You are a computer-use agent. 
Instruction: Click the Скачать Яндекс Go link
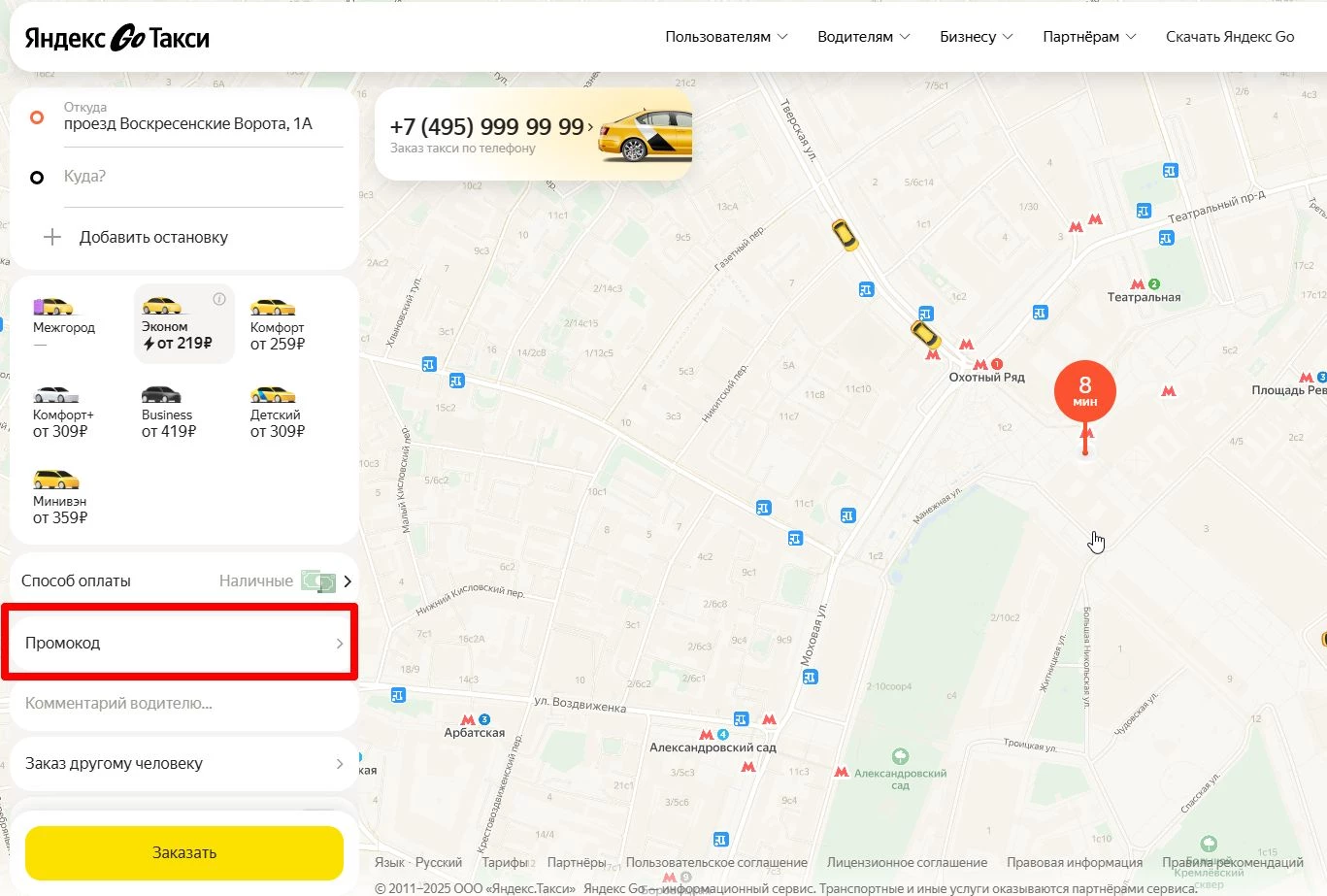coord(1229,36)
